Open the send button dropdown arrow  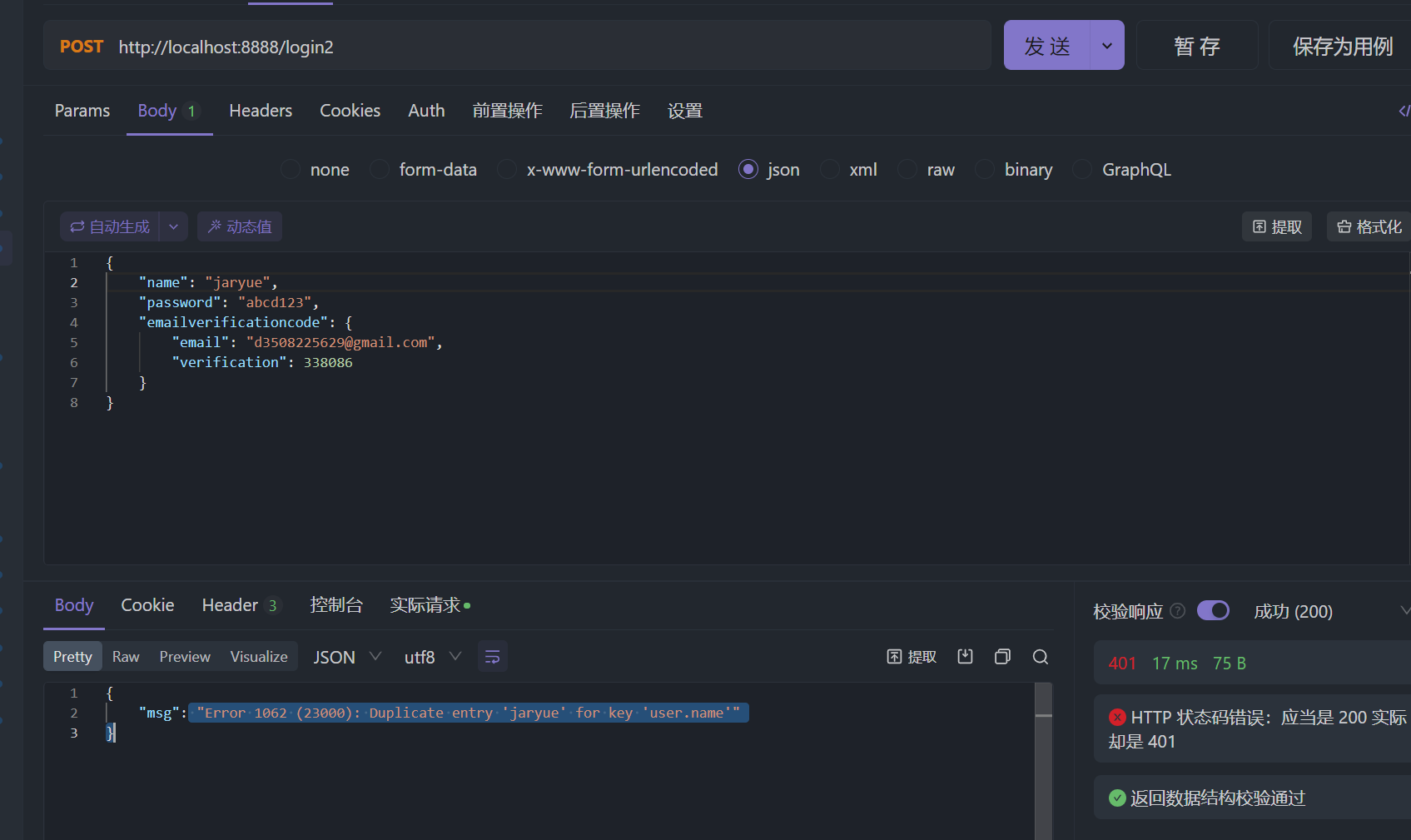click(1107, 46)
